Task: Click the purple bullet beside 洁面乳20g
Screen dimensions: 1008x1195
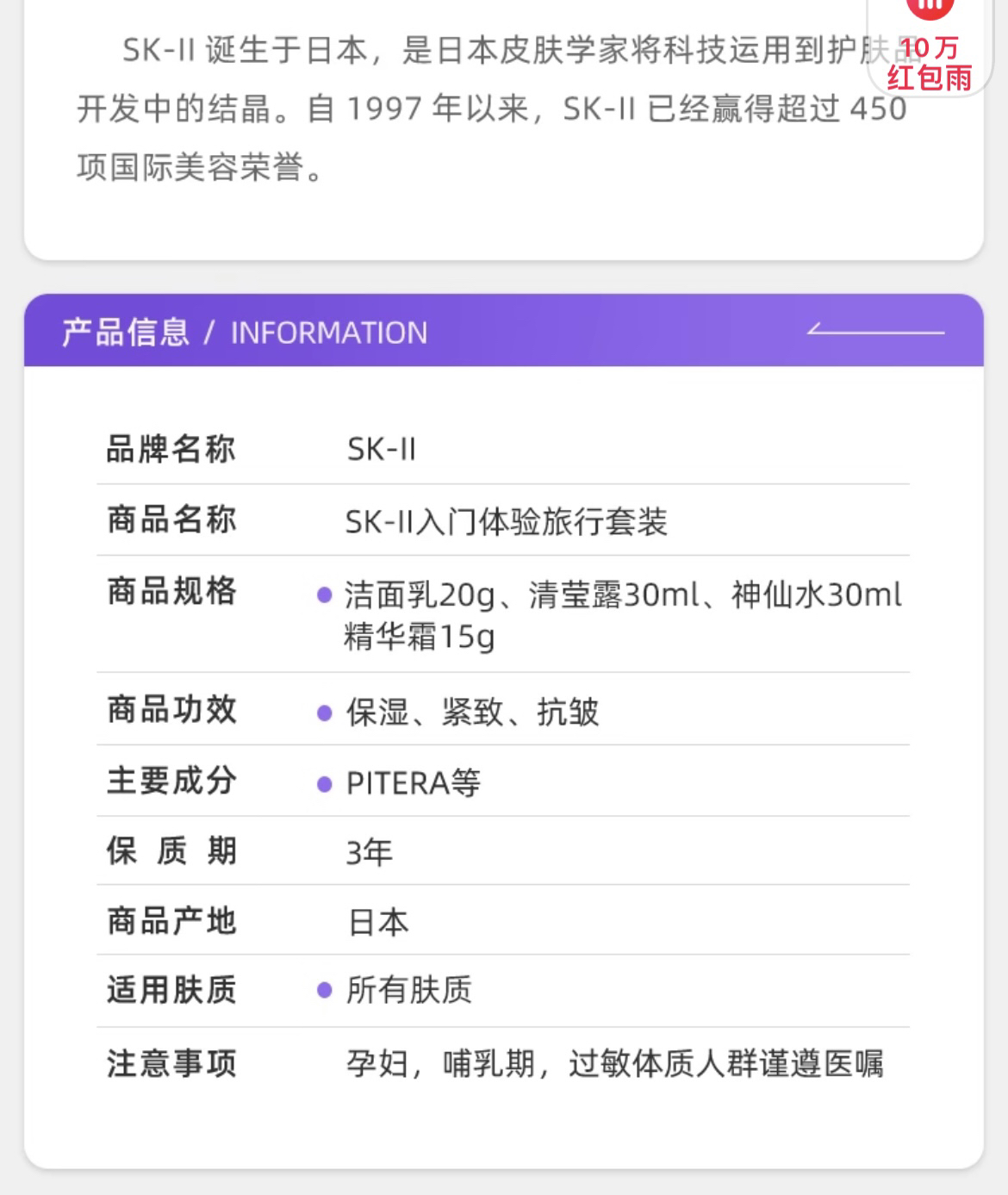Action: click(325, 595)
